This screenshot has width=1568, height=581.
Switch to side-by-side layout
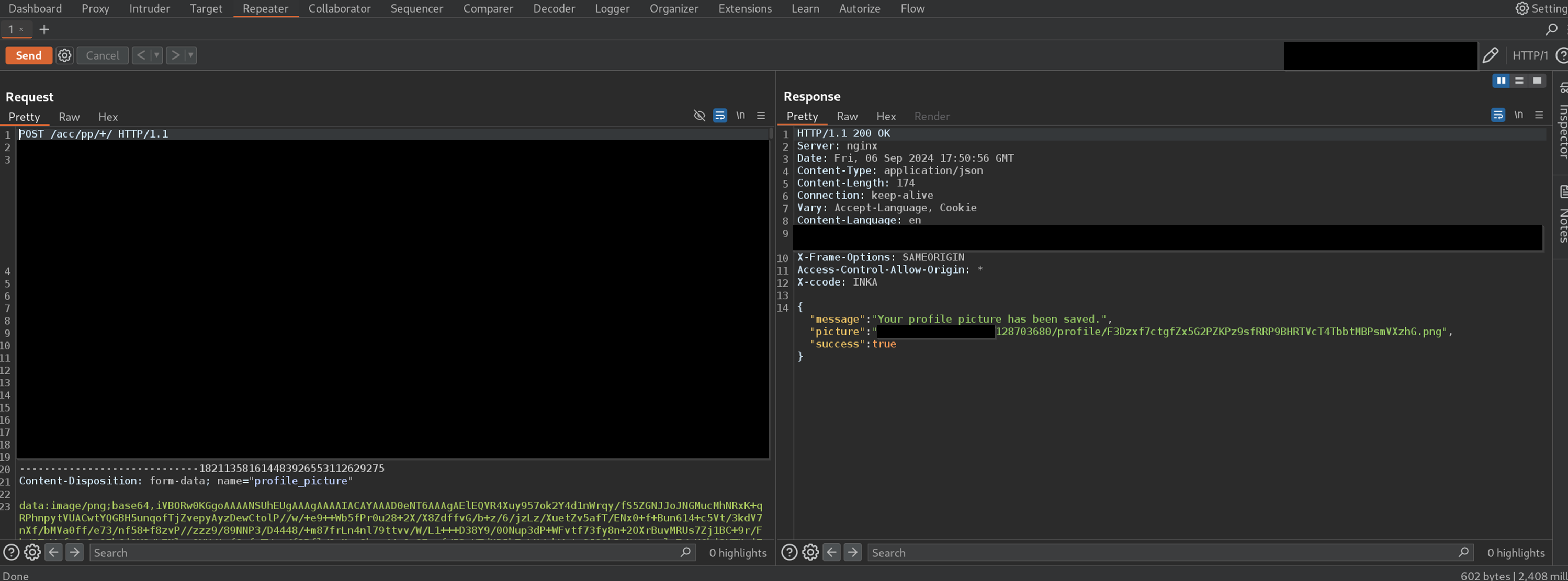click(x=1501, y=81)
